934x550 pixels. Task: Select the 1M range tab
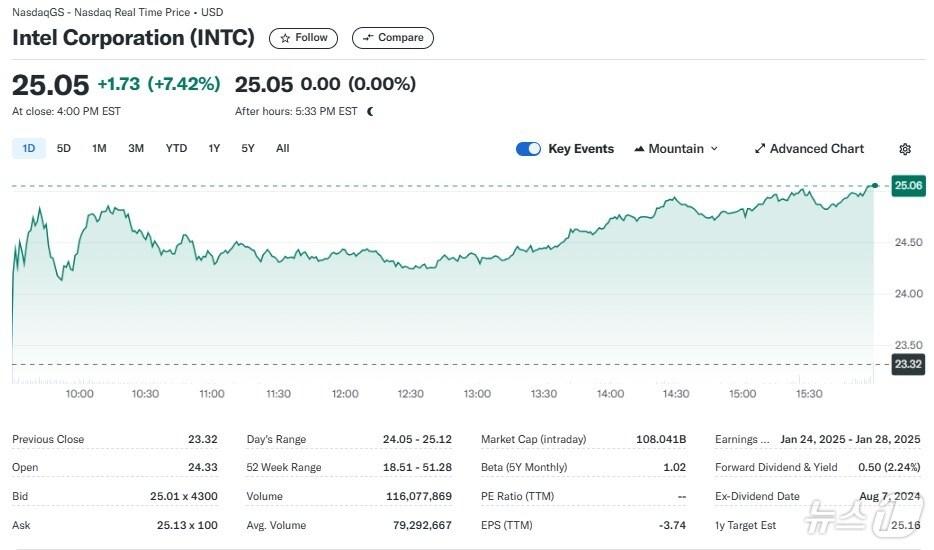coord(99,148)
